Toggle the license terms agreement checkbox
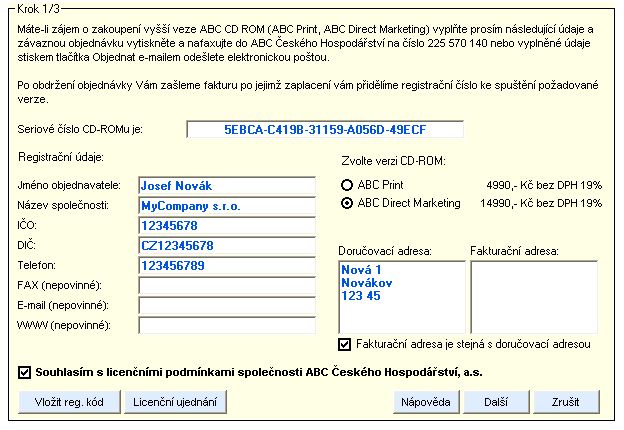This screenshot has width=624, height=430. [x=24, y=373]
